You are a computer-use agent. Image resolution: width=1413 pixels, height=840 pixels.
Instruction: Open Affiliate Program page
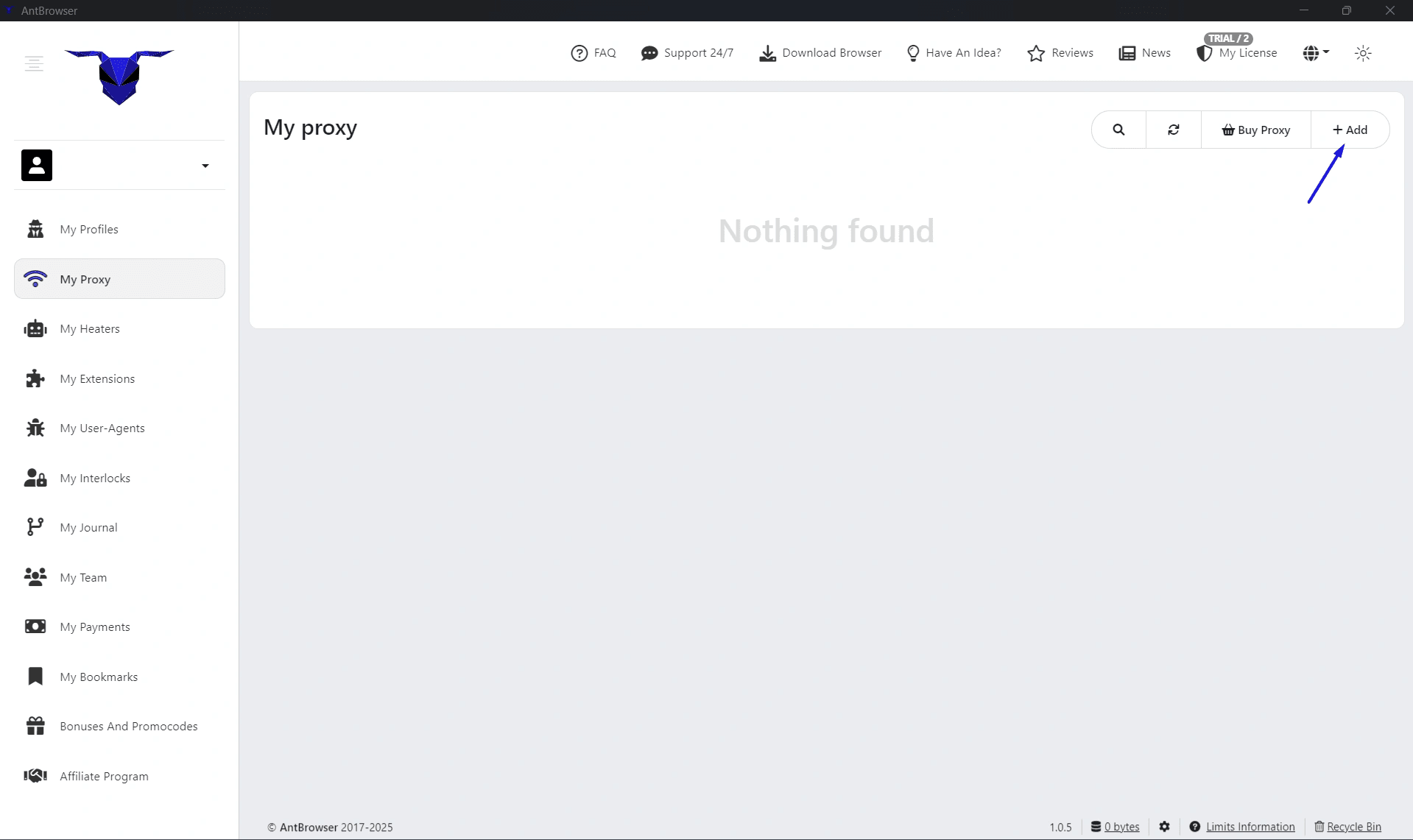pyautogui.click(x=119, y=776)
